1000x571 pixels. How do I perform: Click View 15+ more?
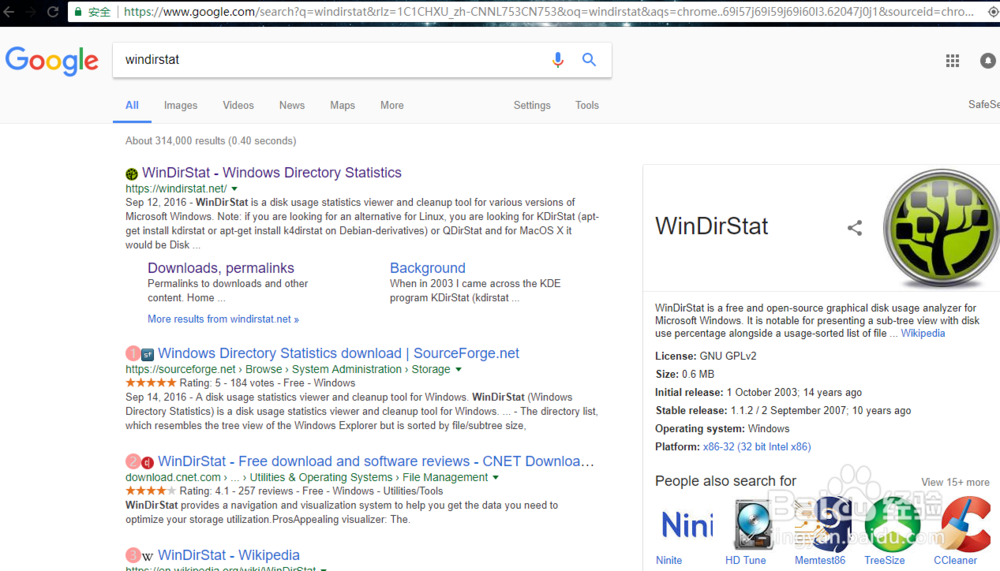pyautogui.click(x=955, y=482)
